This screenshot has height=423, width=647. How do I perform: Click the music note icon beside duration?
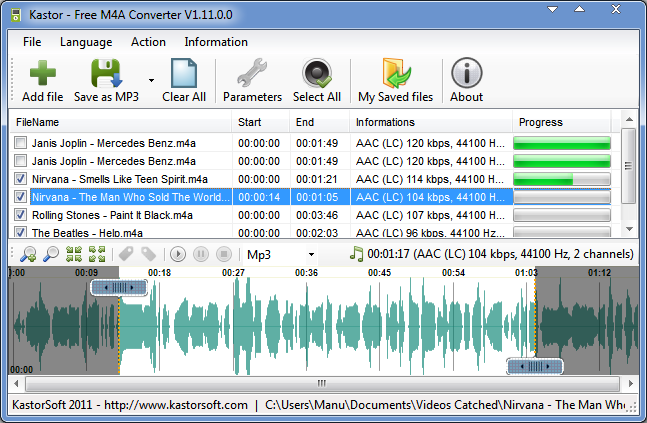356,254
